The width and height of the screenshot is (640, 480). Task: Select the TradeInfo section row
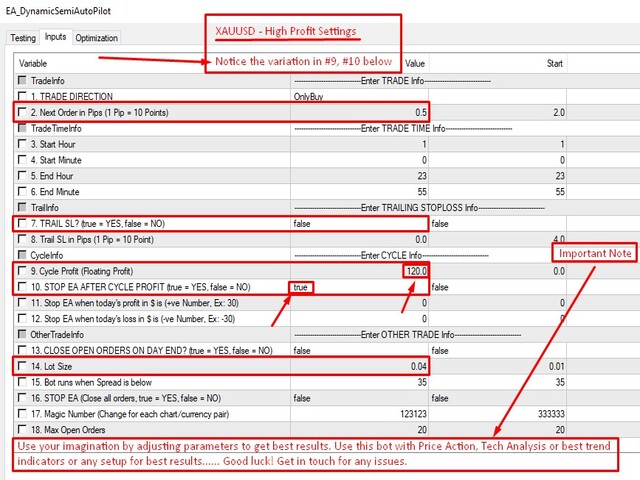[x=327, y=81]
